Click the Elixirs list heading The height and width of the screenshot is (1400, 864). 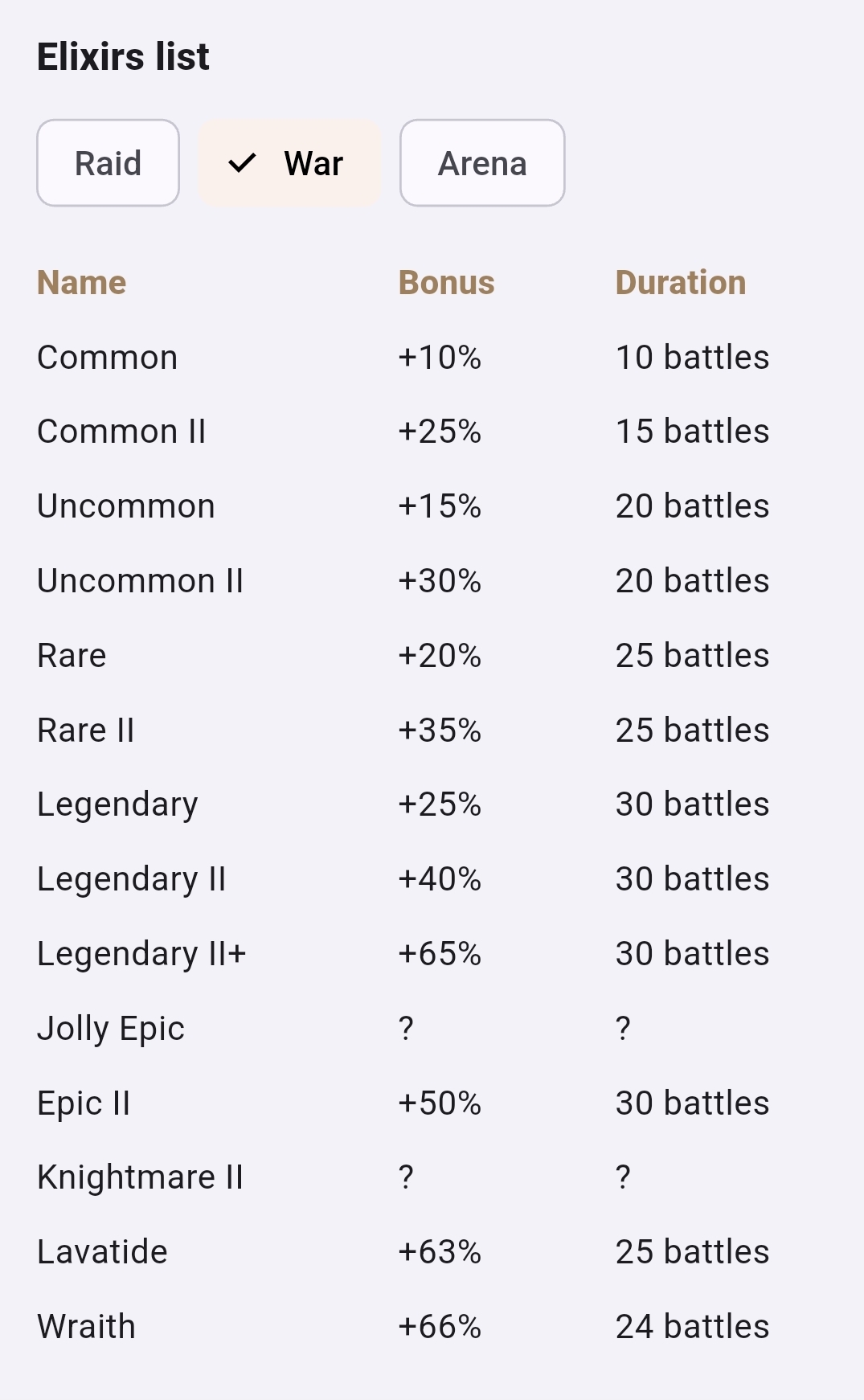click(123, 57)
